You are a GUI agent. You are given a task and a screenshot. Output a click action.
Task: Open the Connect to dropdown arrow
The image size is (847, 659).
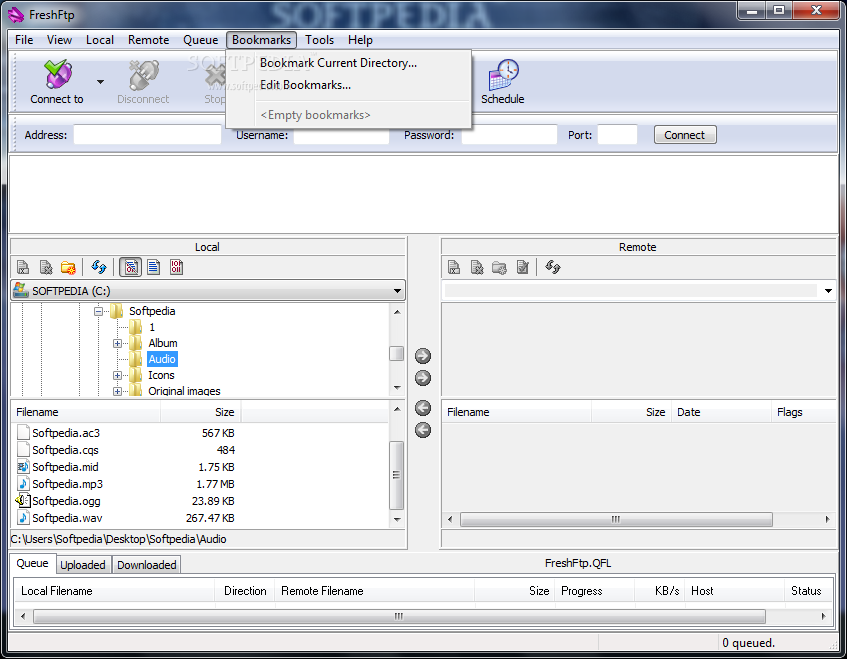pos(100,82)
